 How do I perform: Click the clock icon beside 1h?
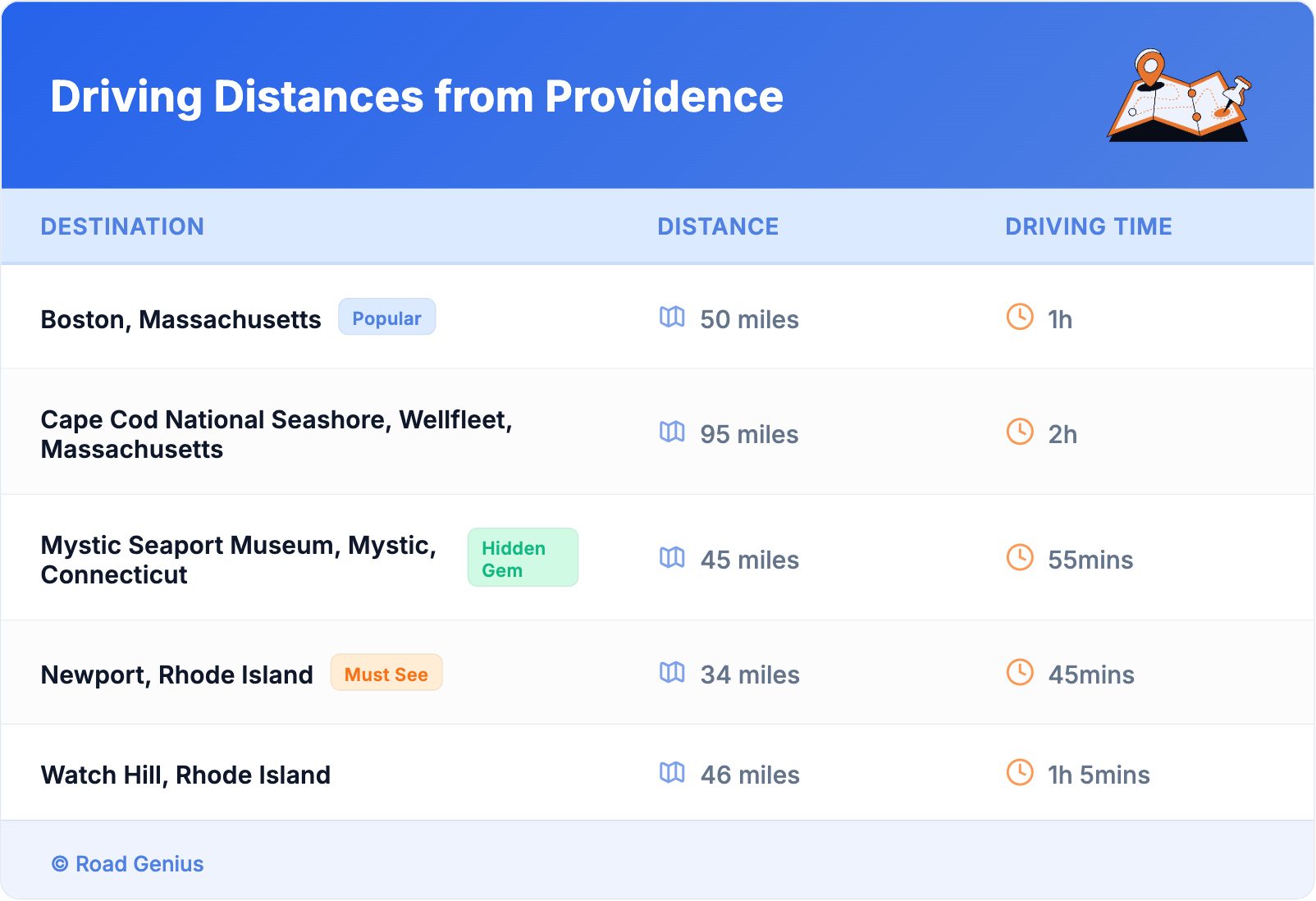pyautogui.click(x=1020, y=317)
